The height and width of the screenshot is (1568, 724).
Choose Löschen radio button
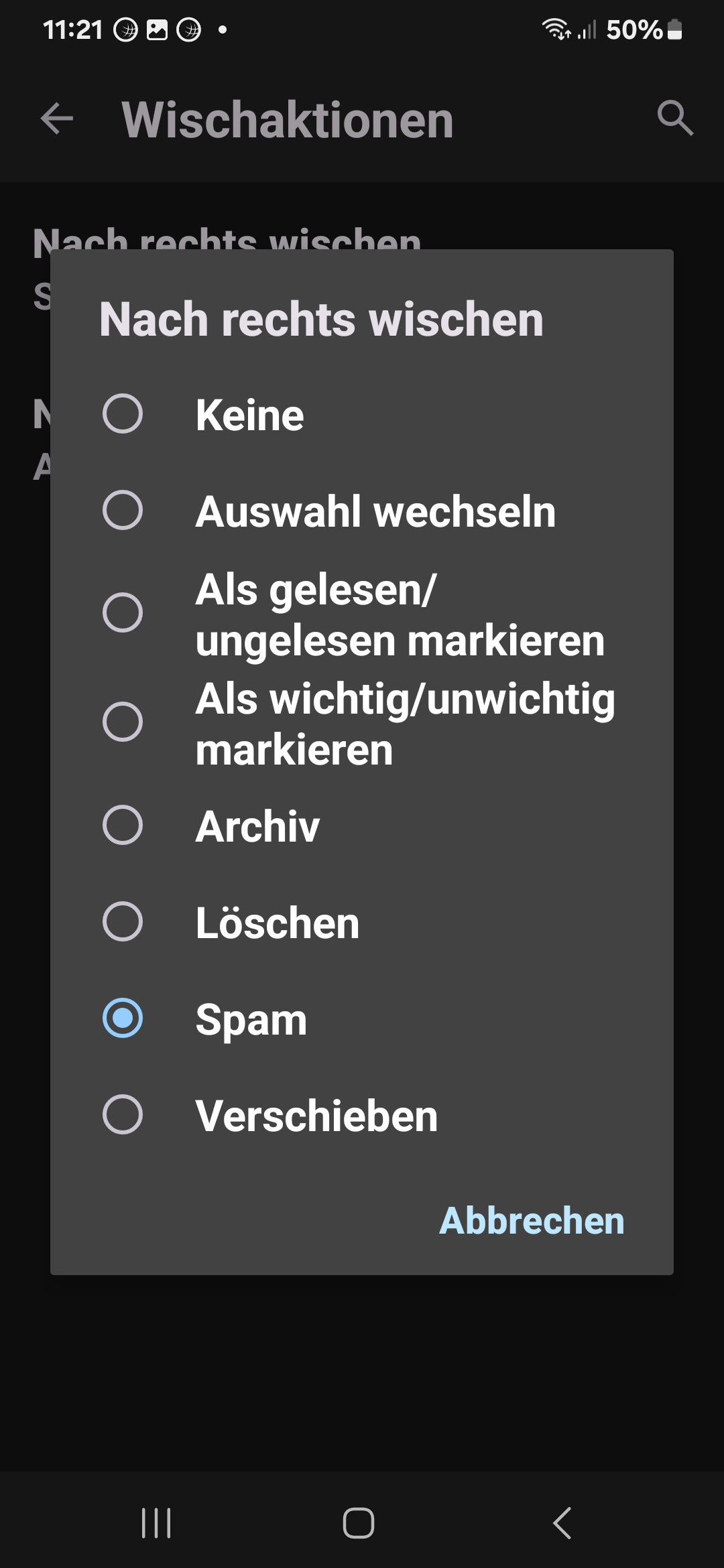(123, 921)
